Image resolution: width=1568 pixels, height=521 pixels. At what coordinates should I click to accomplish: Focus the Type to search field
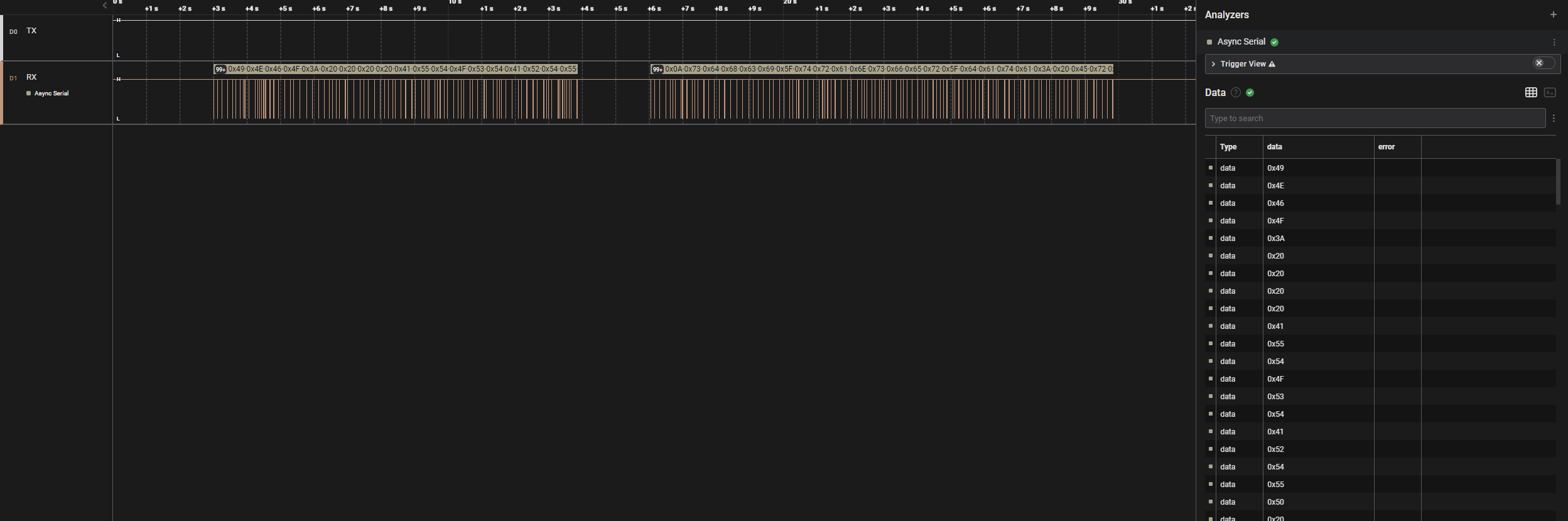click(x=1375, y=118)
